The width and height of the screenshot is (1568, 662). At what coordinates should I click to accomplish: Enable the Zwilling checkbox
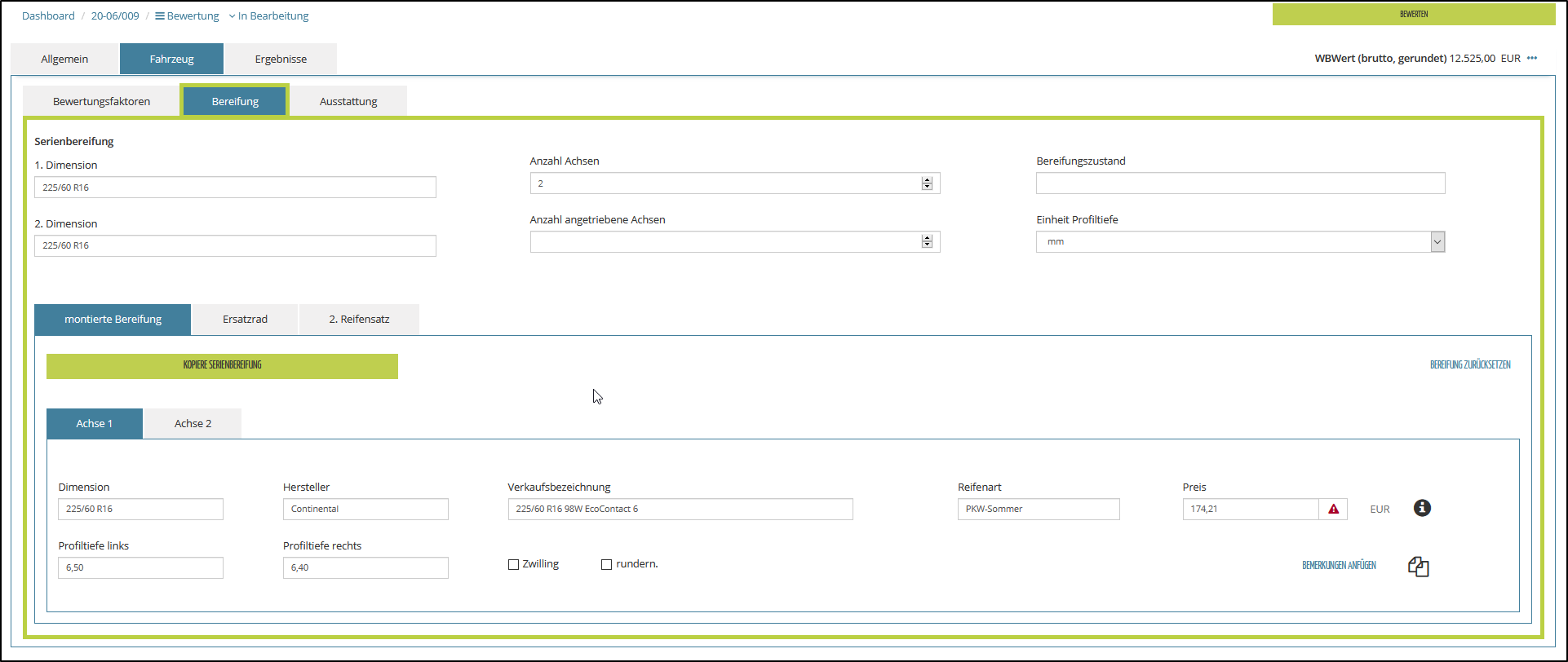[514, 564]
